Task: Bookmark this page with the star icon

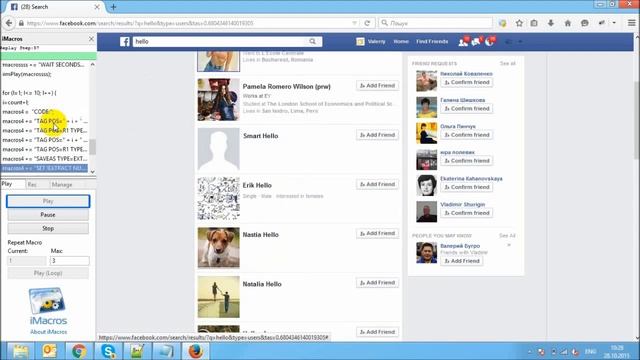Action: tap(519, 23)
